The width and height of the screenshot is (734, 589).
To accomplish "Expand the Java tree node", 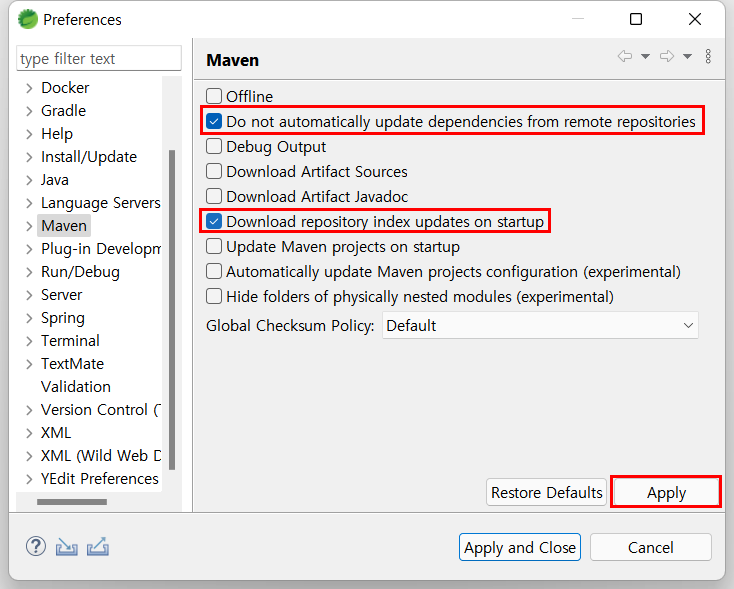I will (29, 180).
